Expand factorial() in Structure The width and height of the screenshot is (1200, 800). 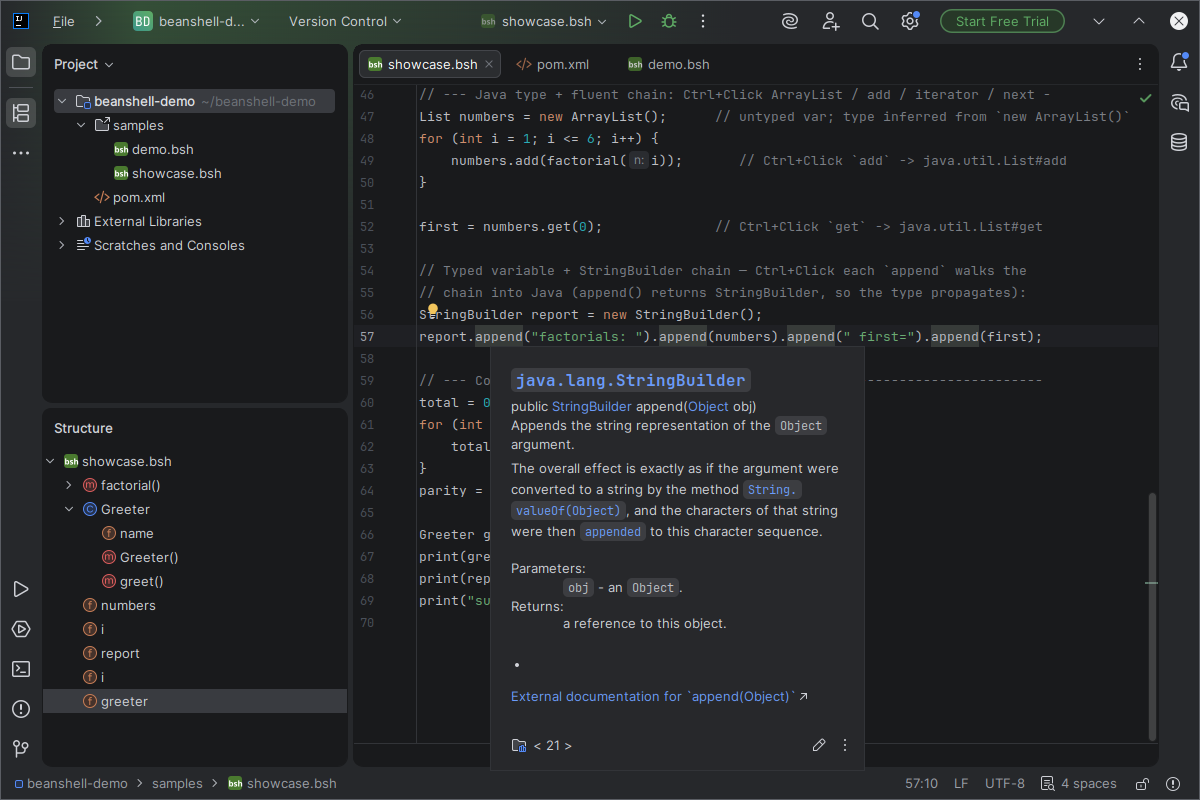coord(69,485)
